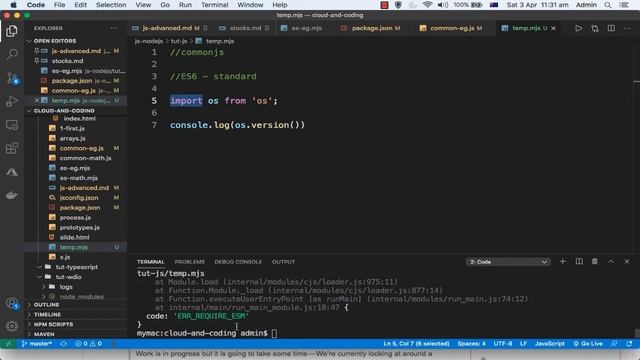
Task: Open feedback icon in status bar
Action: [x=614, y=344]
